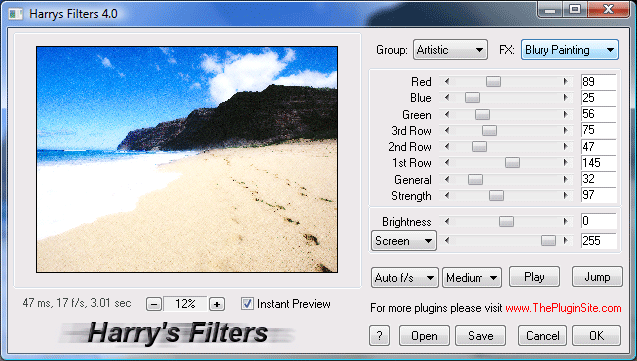The image size is (637, 361).
Task: Click the 3rd Row slider right arrow
Action: pos(566,131)
